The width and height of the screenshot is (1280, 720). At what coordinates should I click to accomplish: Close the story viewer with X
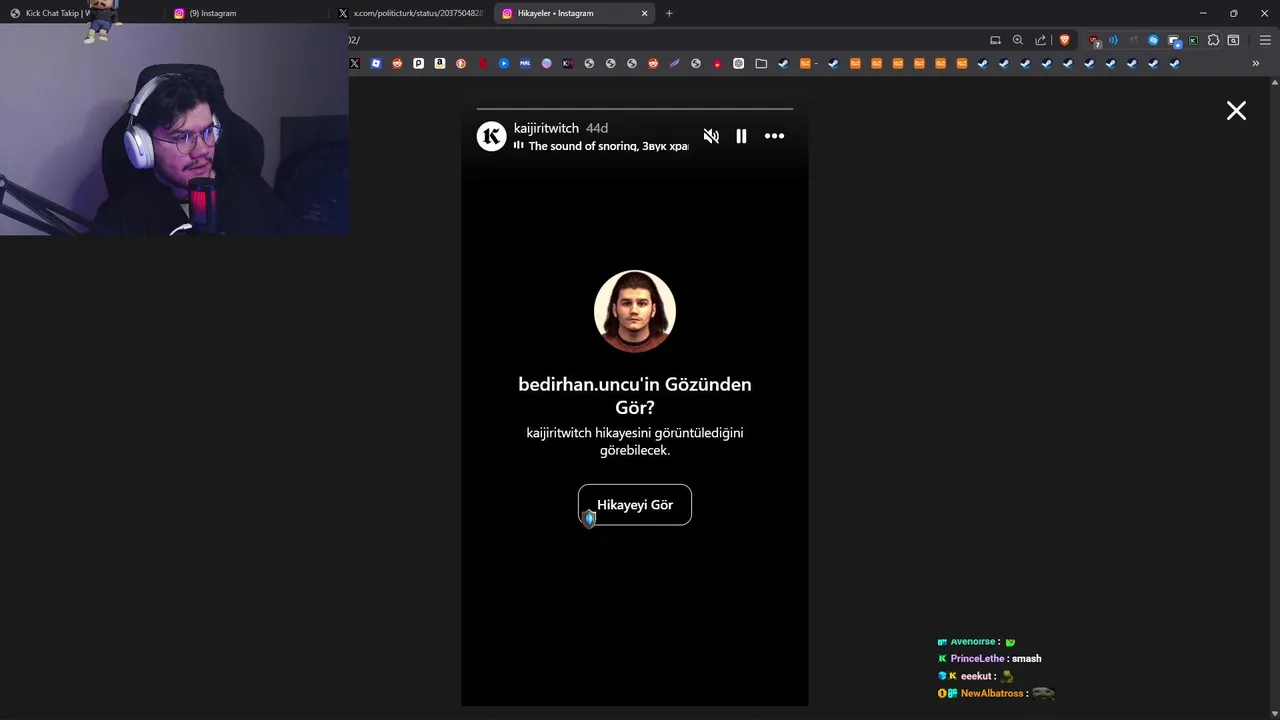[x=1236, y=111]
